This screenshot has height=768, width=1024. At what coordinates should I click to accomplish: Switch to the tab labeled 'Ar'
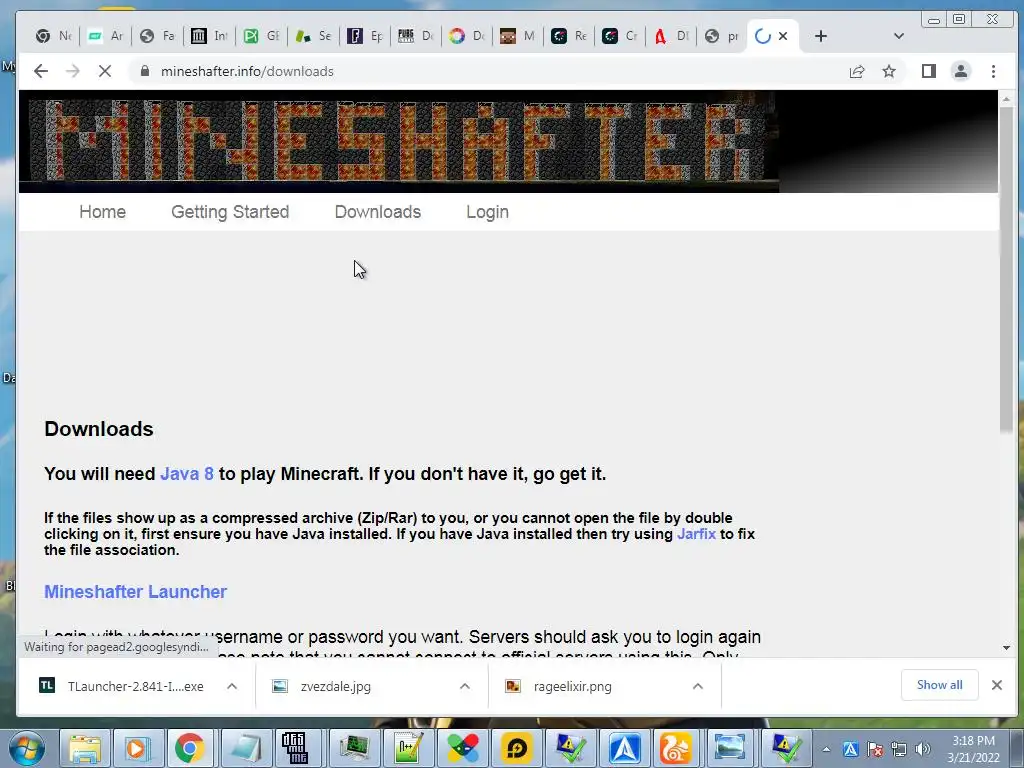point(106,36)
